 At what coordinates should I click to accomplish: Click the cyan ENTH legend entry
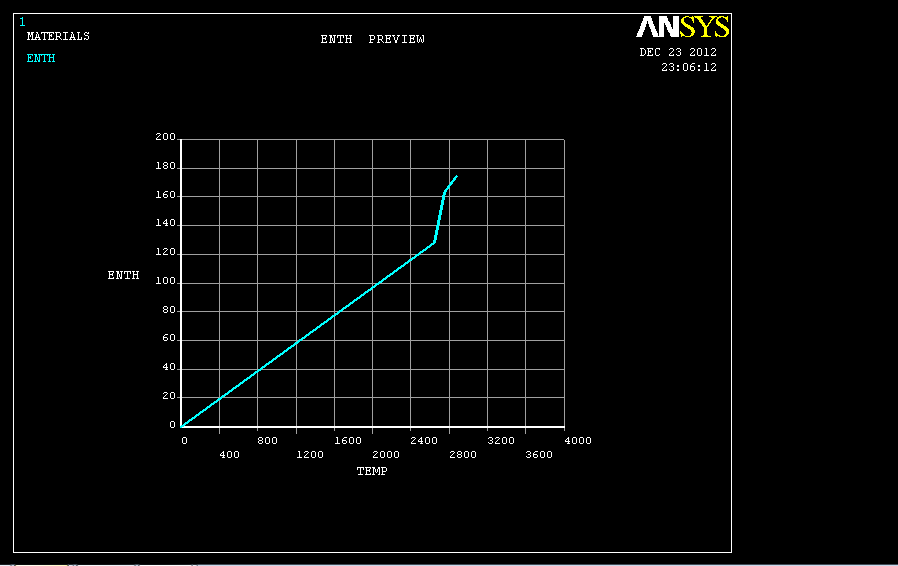coord(41,58)
